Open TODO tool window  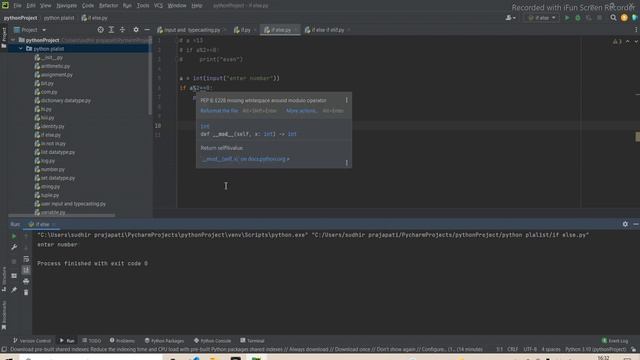point(92,340)
